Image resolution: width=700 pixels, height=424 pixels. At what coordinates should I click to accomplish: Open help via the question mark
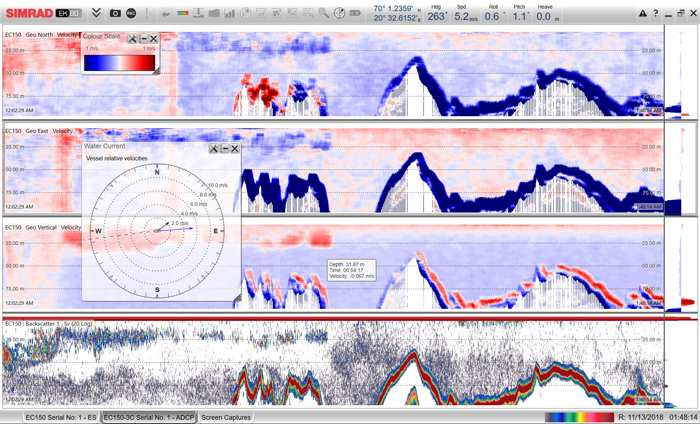tap(656, 13)
